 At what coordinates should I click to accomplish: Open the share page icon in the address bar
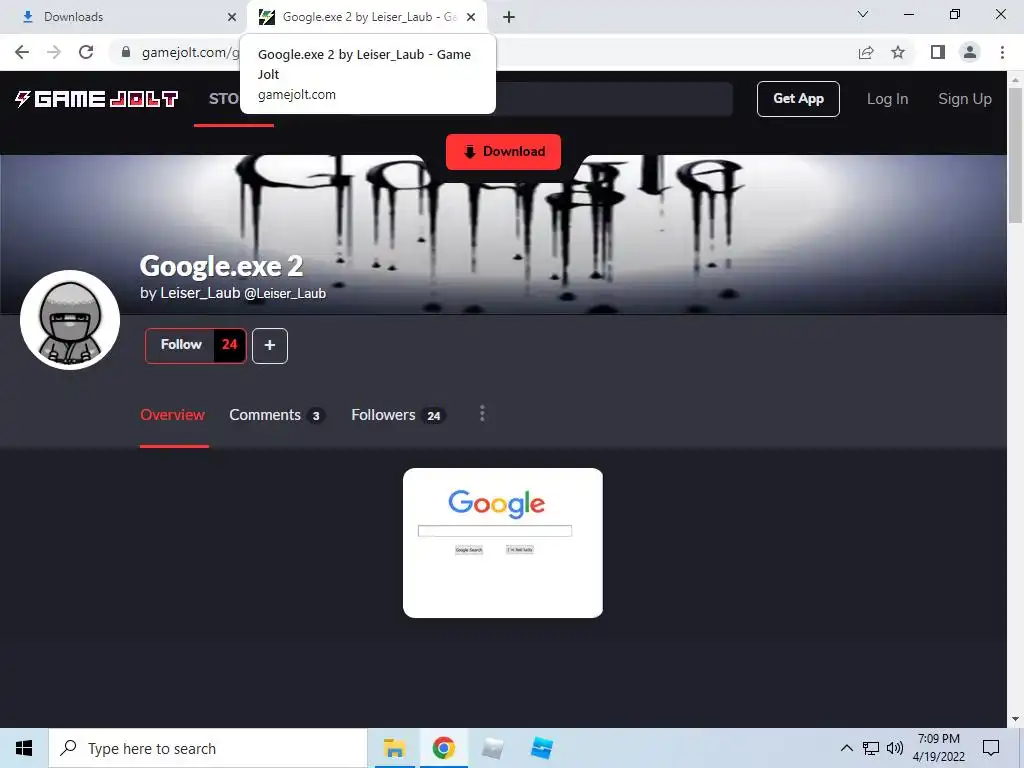pos(866,52)
